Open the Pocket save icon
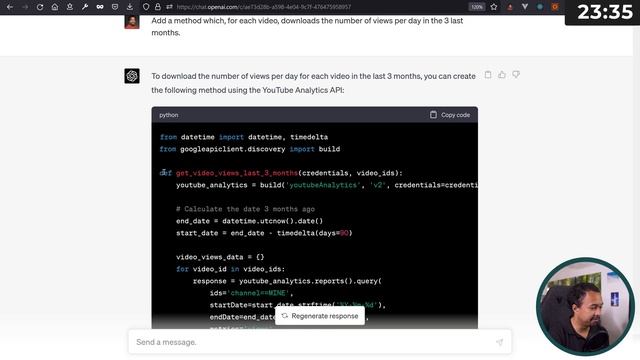 [x=115, y=7]
